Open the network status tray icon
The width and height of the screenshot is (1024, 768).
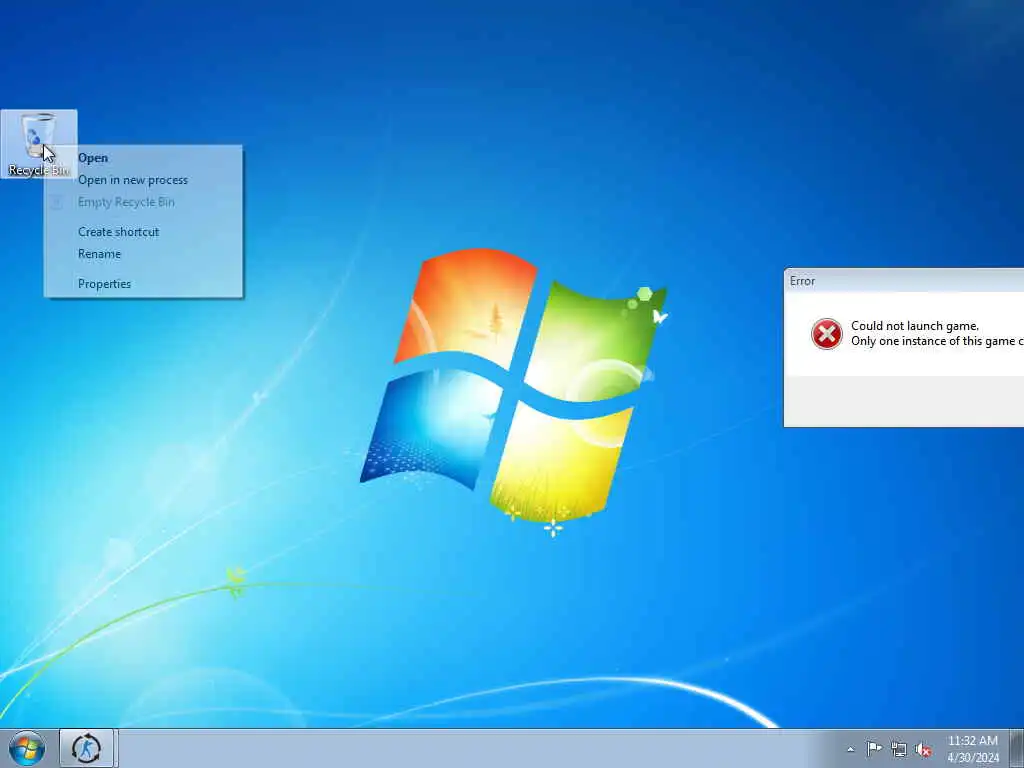pyautogui.click(x=899, y=749)
